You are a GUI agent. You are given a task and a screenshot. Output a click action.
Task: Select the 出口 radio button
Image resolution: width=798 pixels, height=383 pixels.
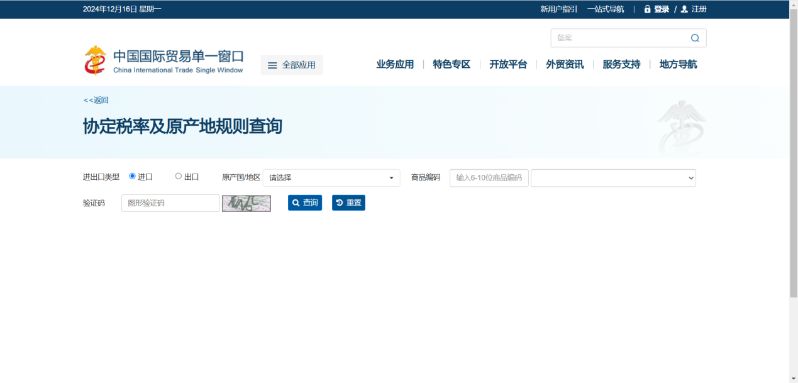click(x=178, y=176)
